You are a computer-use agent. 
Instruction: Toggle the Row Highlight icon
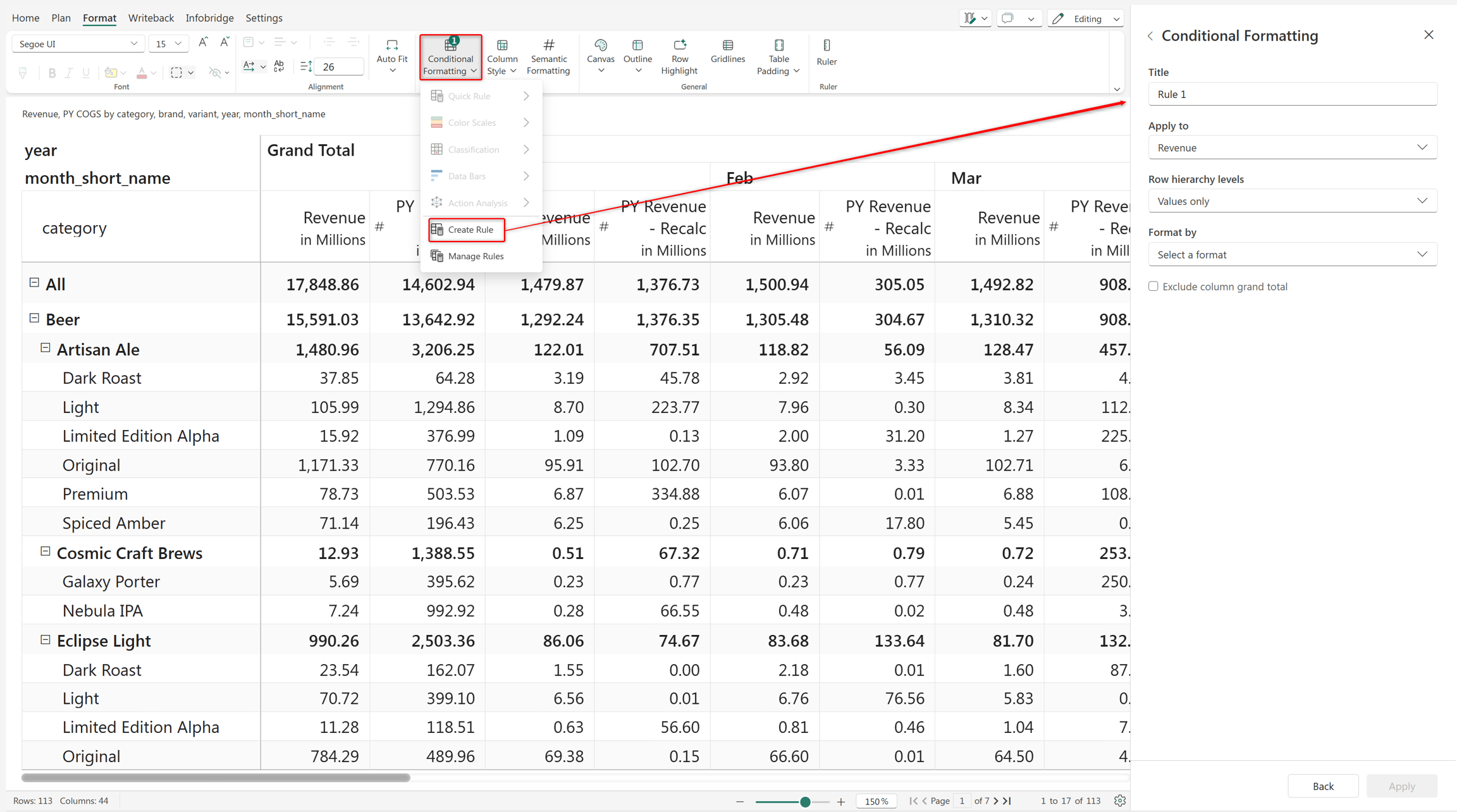tap(679, 45)
